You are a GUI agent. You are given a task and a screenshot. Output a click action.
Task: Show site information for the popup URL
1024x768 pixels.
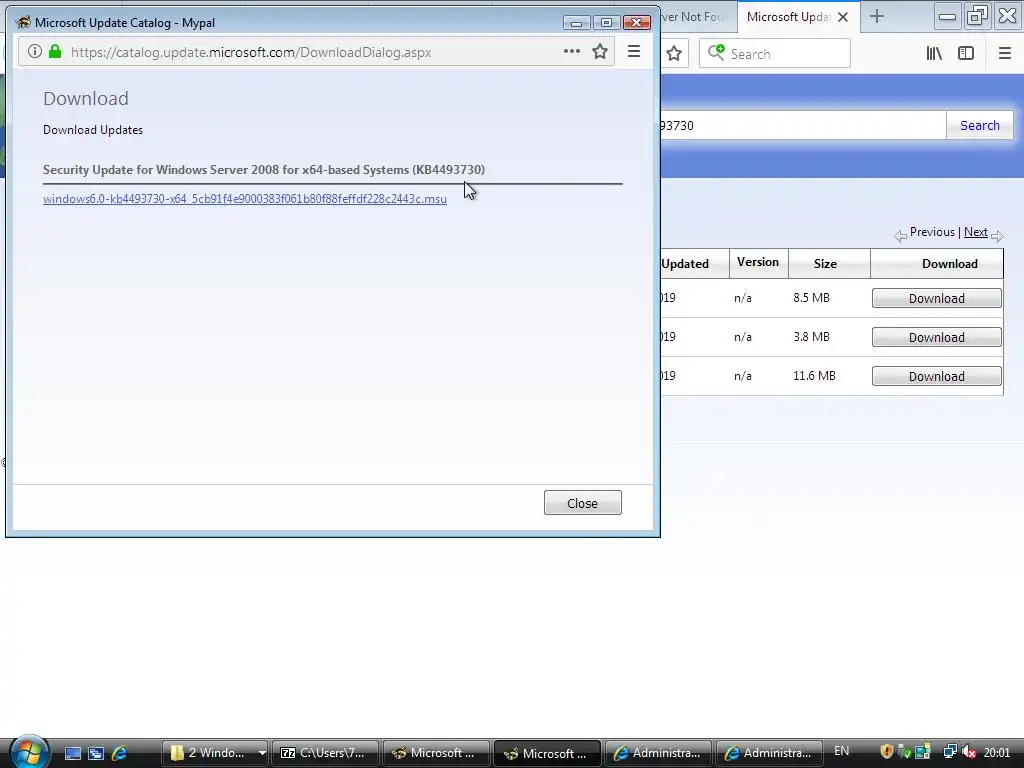point(35,51)
